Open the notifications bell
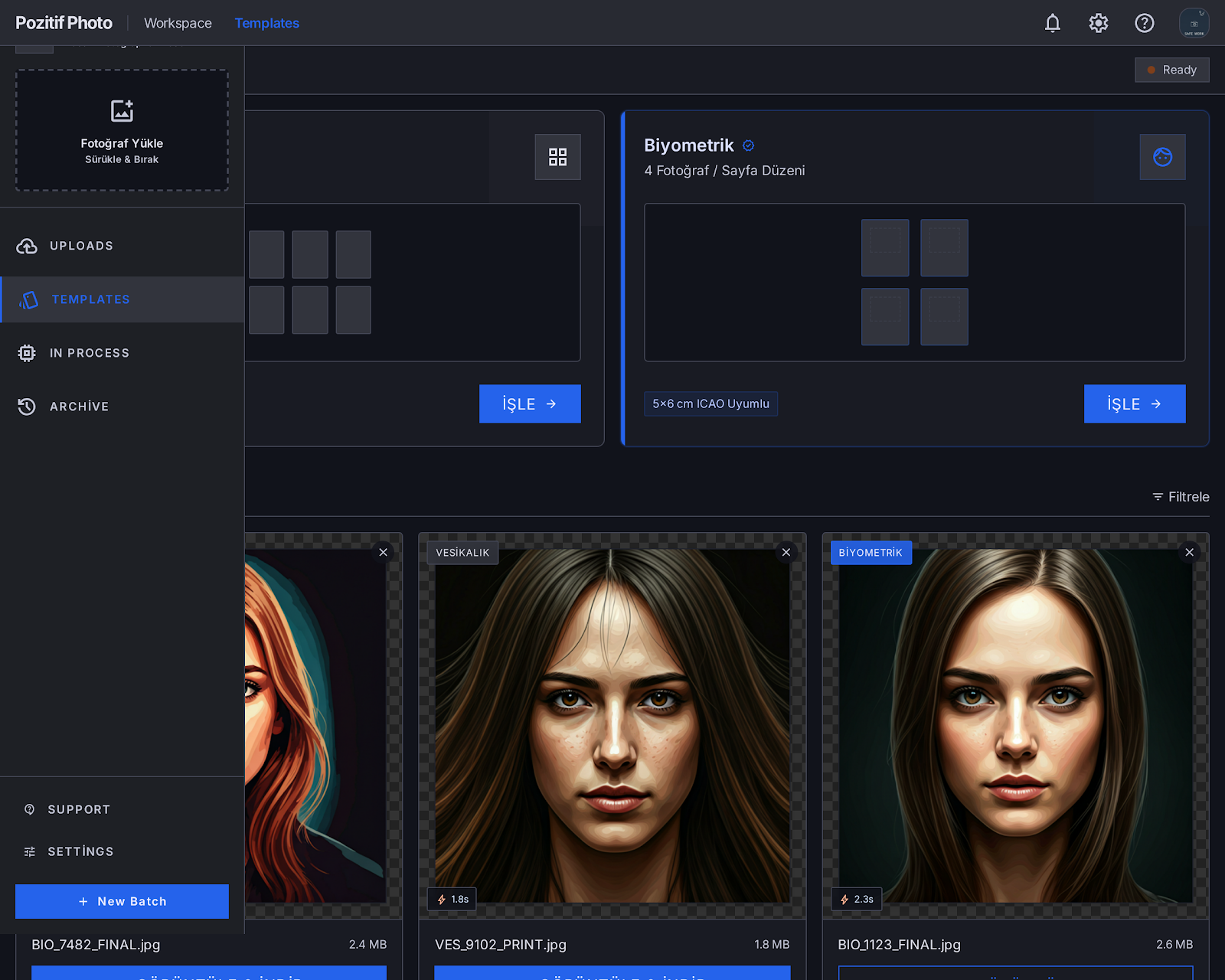 [x=1053, y=23]
